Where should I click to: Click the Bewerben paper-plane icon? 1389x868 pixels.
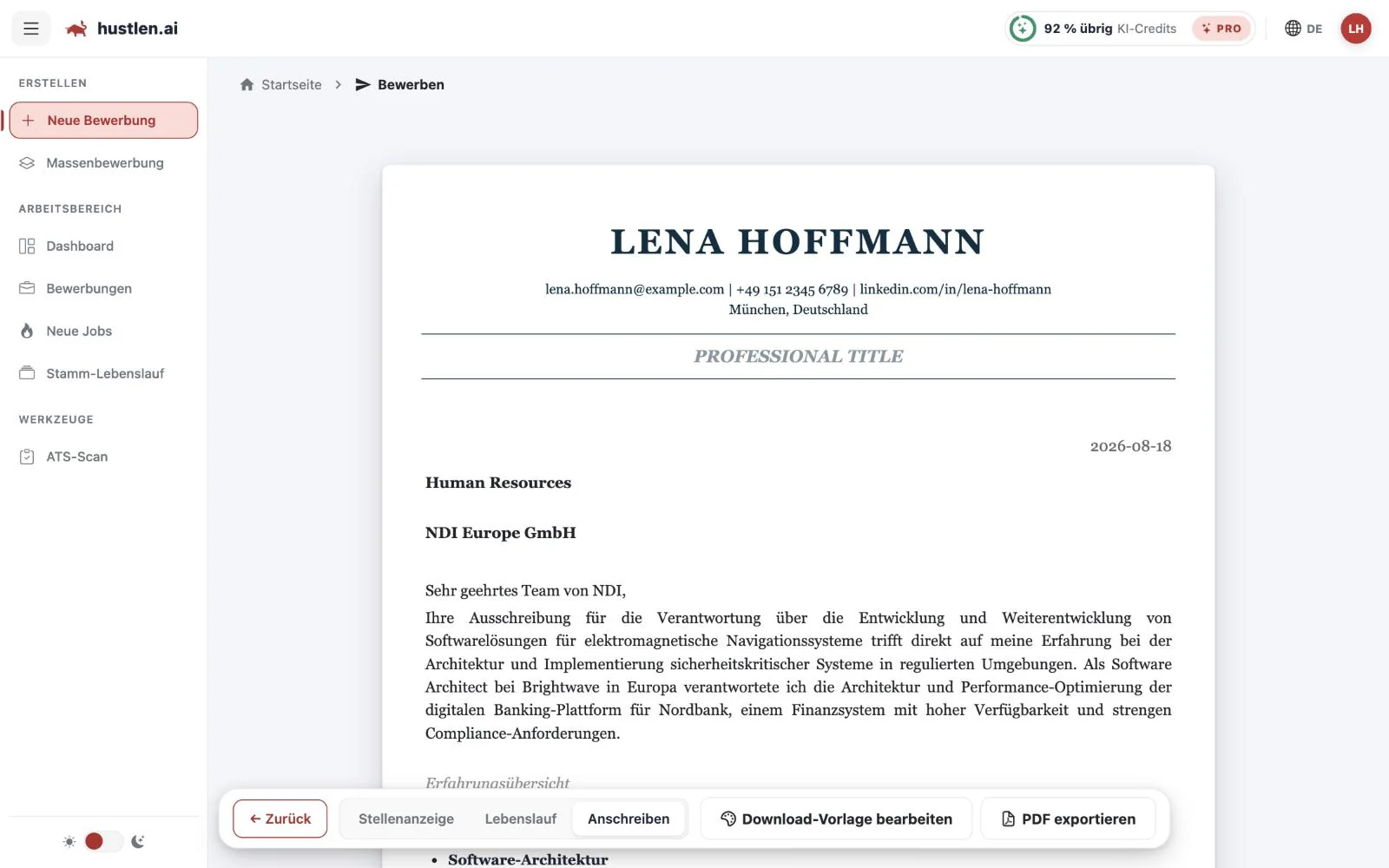click(x=363, y=84)
